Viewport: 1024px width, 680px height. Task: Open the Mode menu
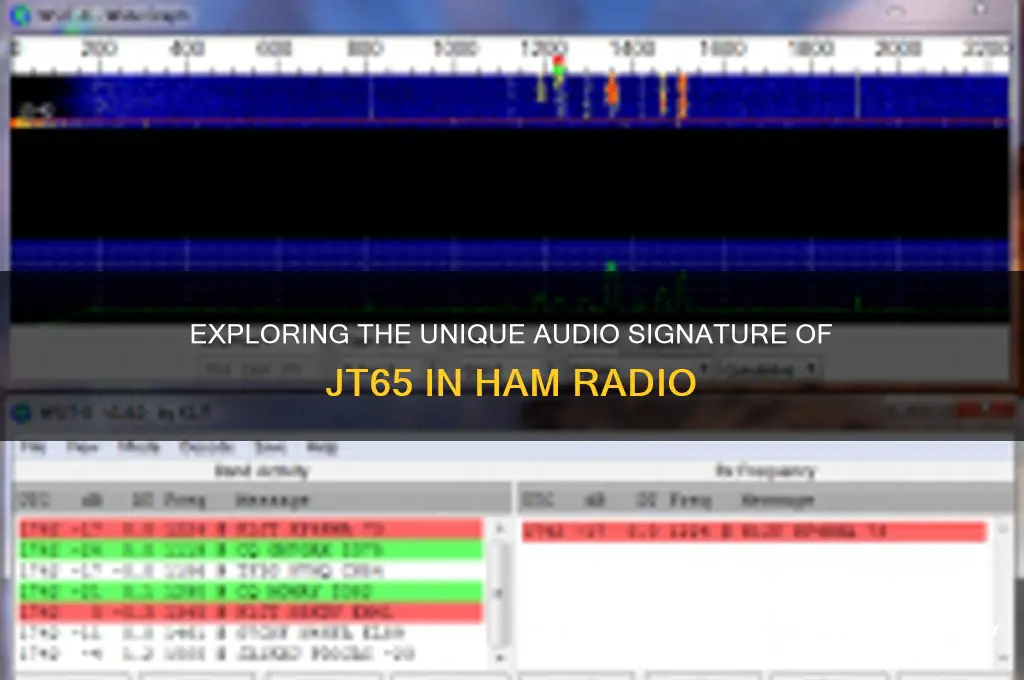click(x=138, y=448)
